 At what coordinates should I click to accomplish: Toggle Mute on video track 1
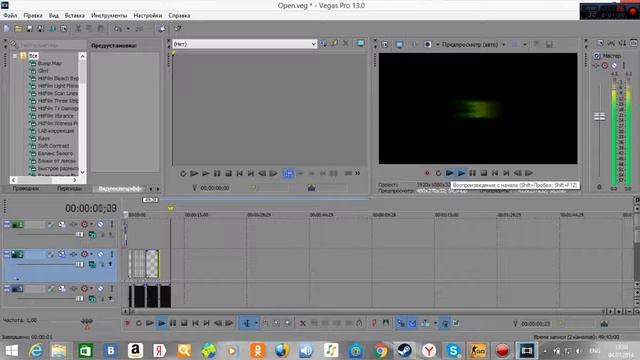point(100,224)
